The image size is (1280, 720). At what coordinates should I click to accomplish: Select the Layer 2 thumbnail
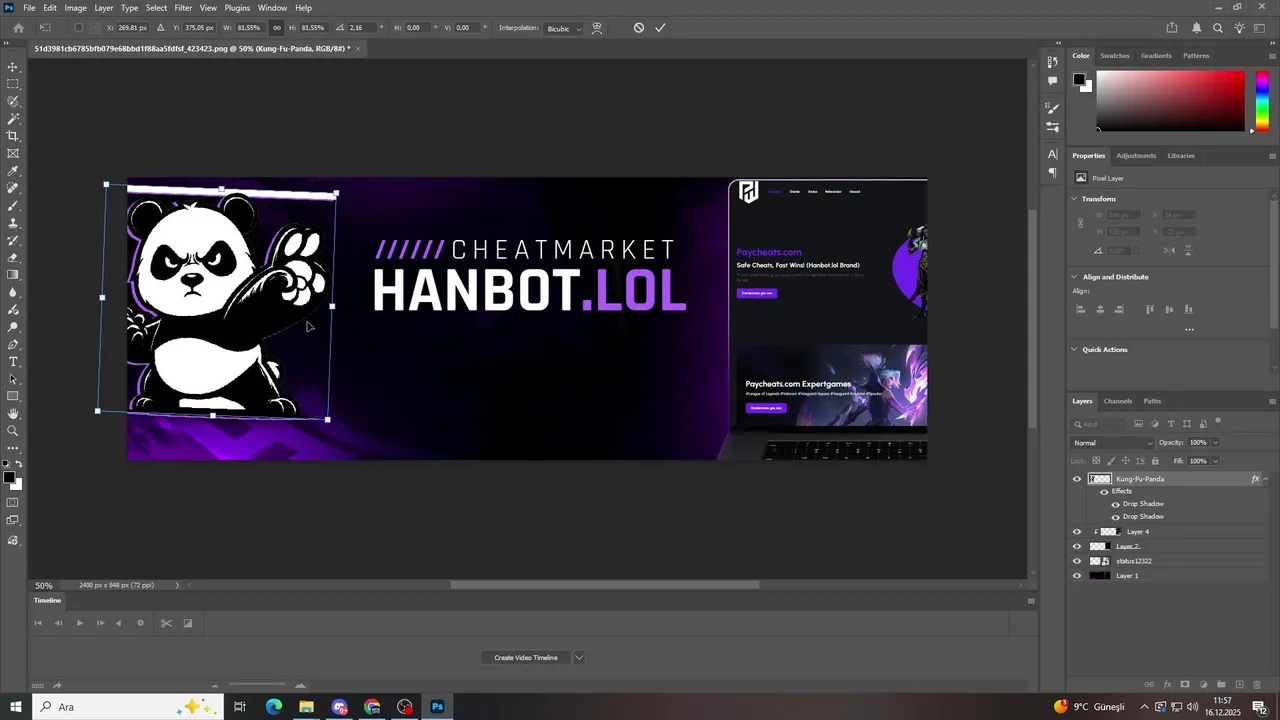coord(1099,547)
